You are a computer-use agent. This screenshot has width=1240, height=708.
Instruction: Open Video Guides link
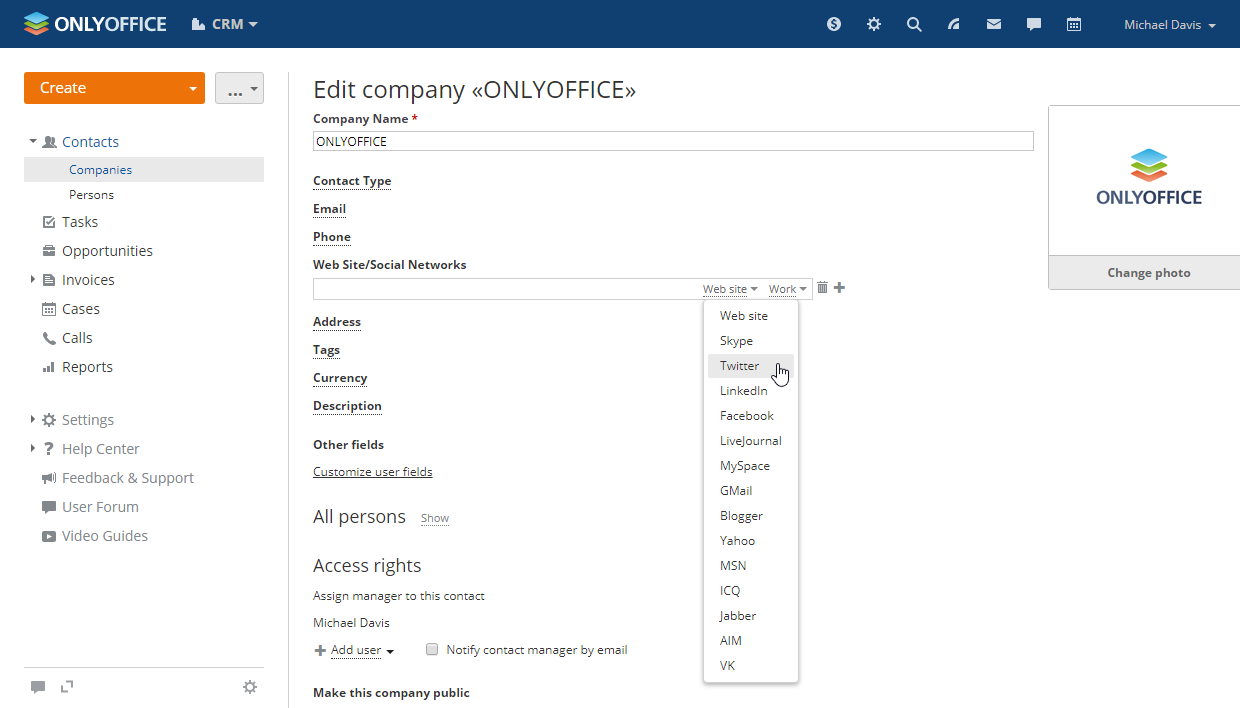[104, 536]
